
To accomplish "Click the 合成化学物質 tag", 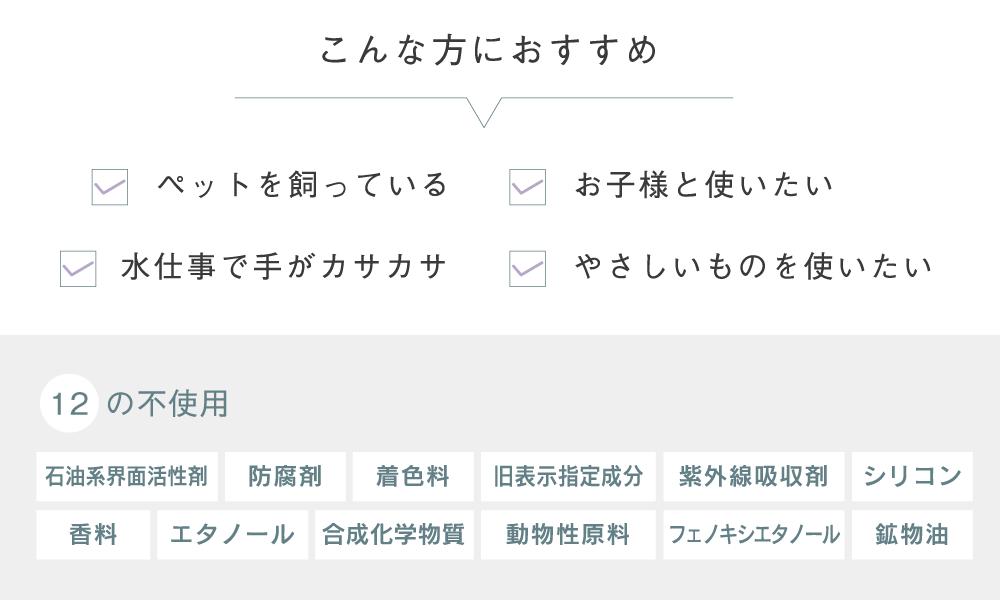I will coord(394,534).
